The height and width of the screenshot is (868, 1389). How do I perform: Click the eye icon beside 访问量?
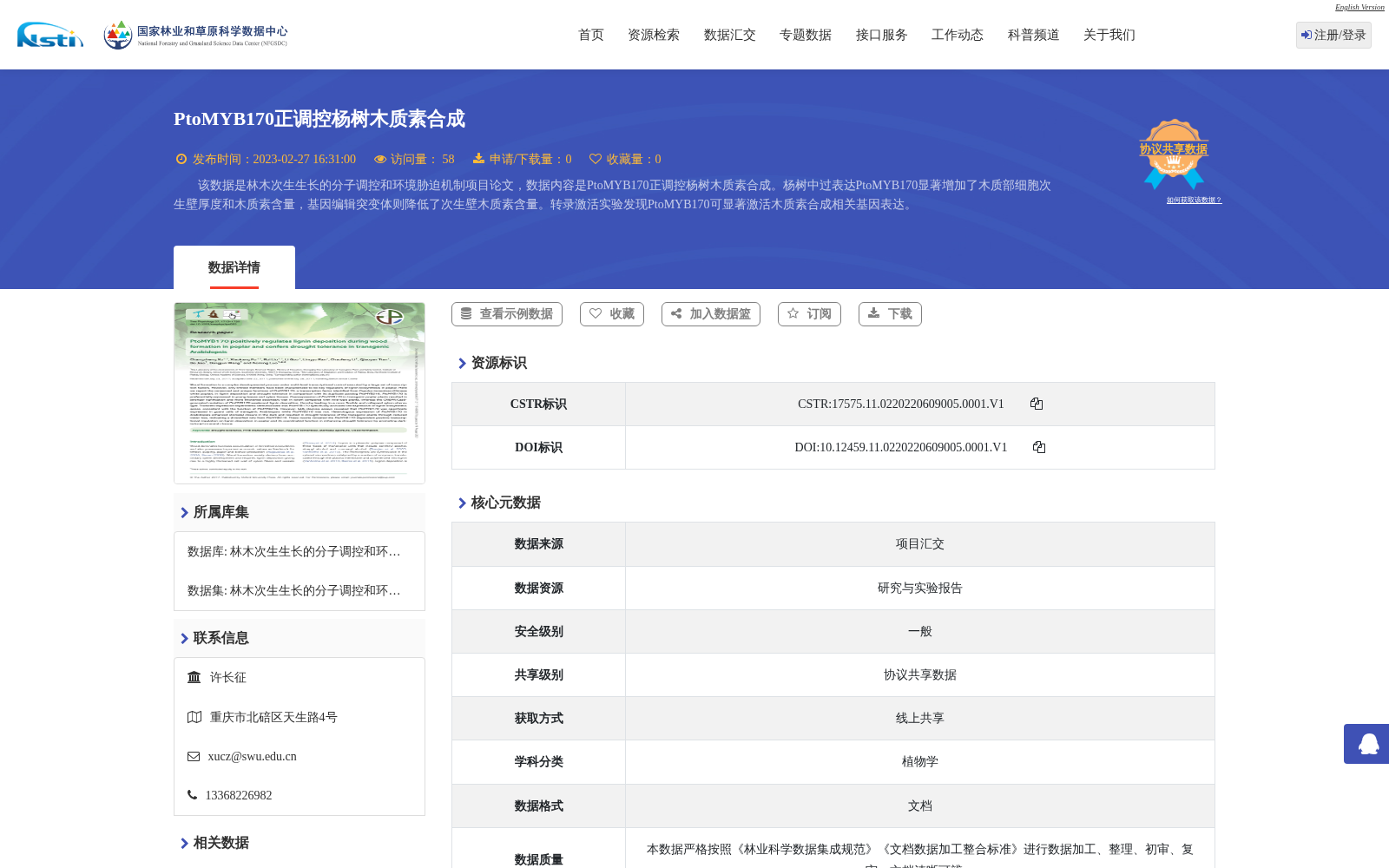tap(380, 159)
